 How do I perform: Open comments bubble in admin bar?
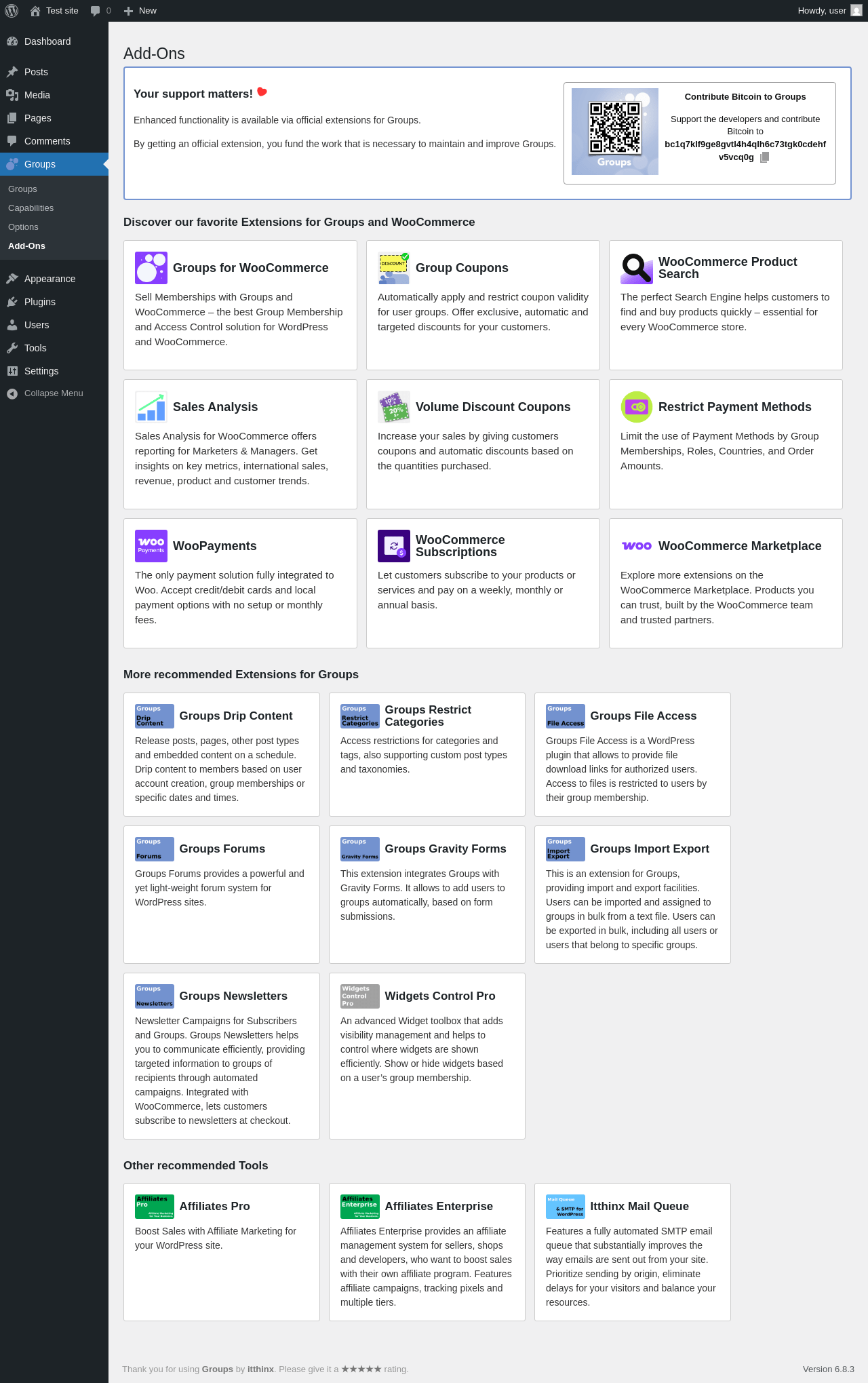(x=96, y=11)
